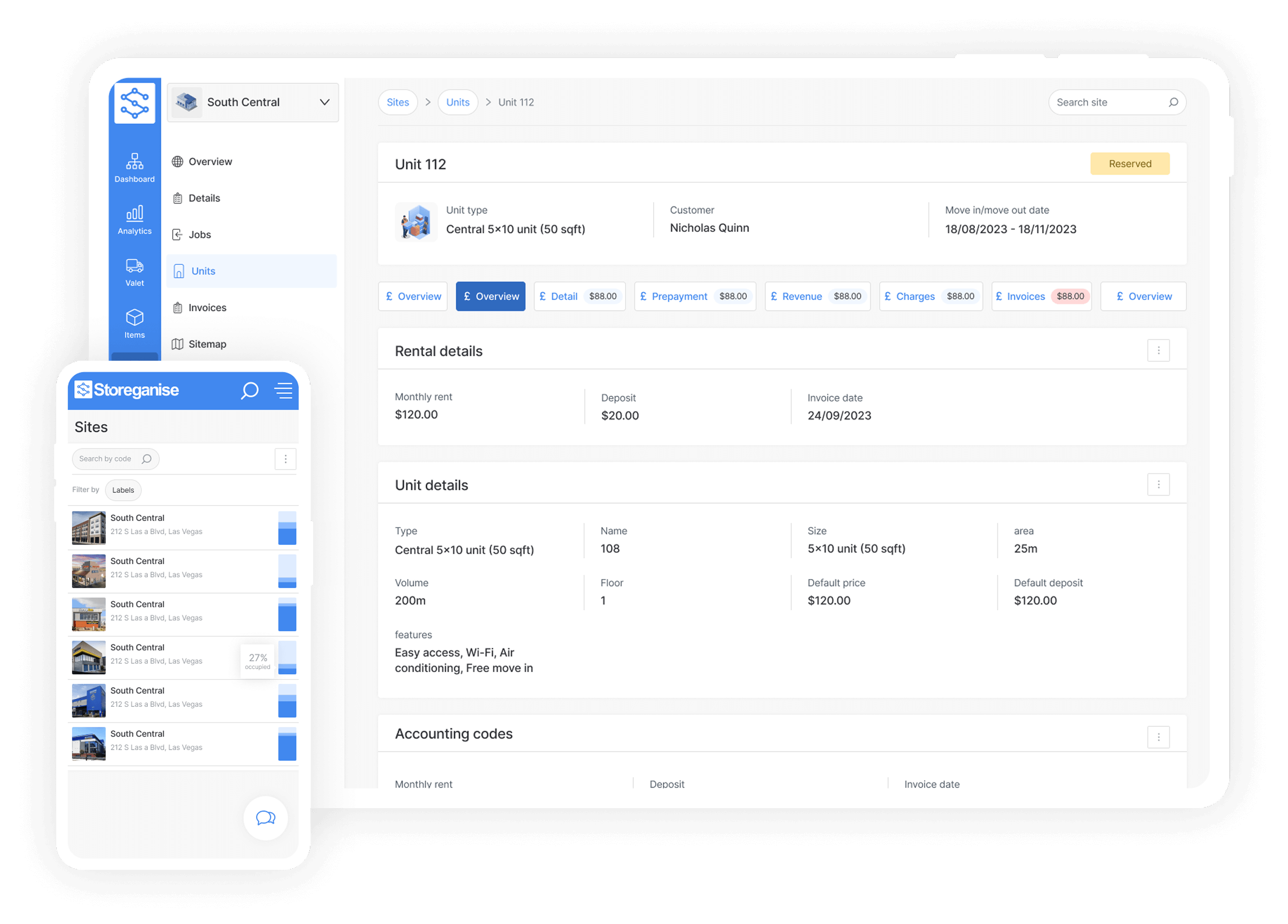Viewport: 1288px width, 924px height.
Task: Open Unit details three-dot options menu
Action: (x=1159, y=484)
